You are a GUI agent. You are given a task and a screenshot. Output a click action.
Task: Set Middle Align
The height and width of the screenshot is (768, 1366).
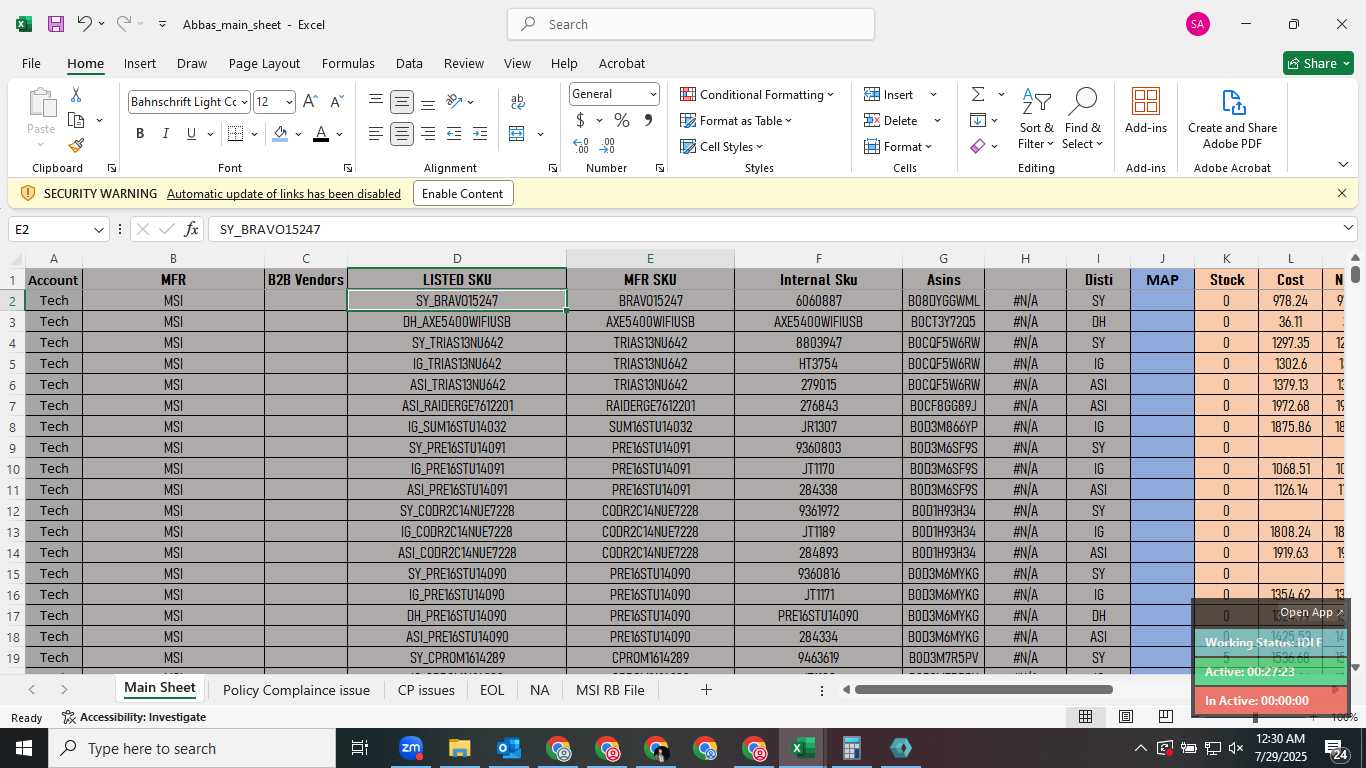pos(402,102)
